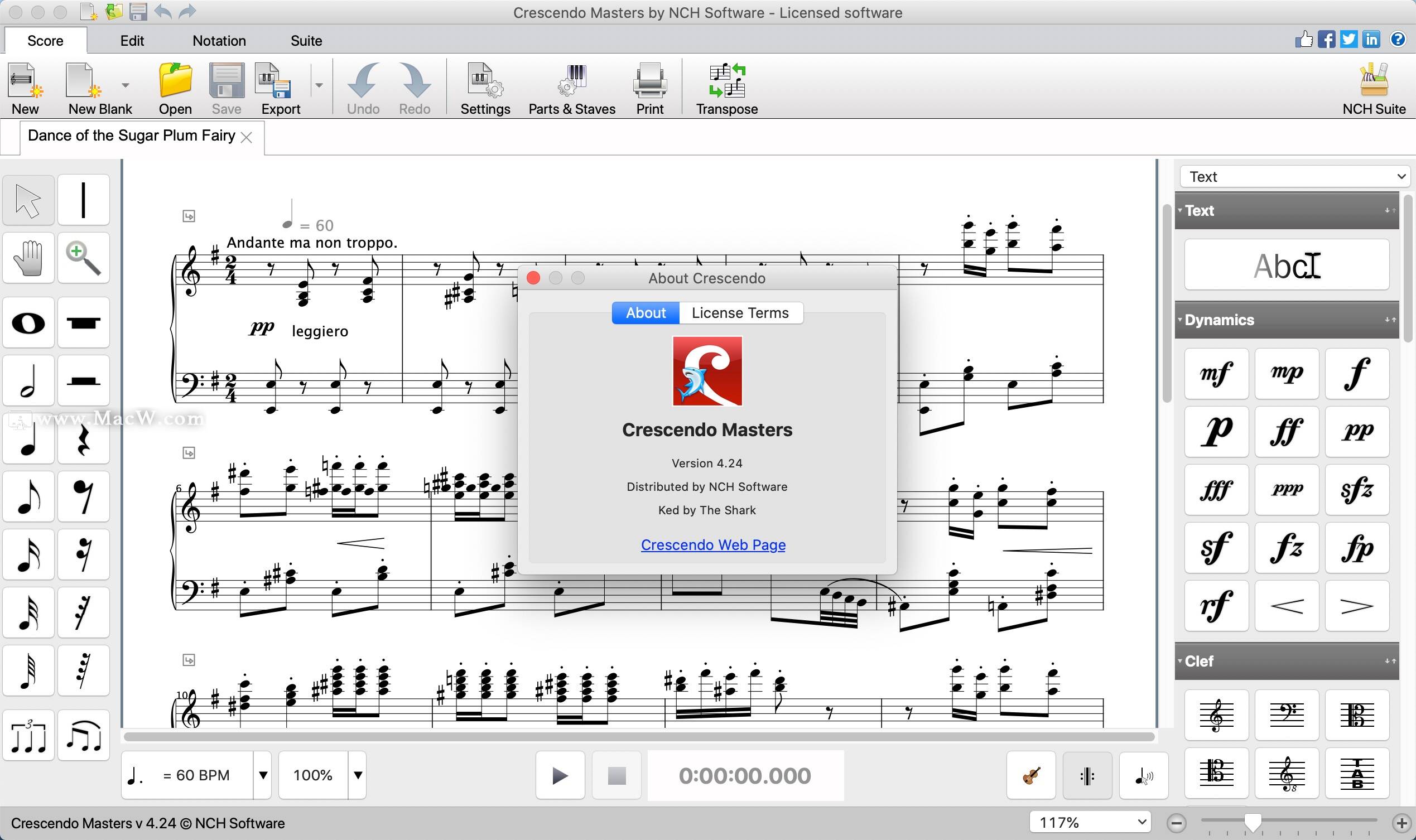The height and width of the screenshot is (840, 1416).
Task: Select the eighth note tool
Action: point(28,496)
